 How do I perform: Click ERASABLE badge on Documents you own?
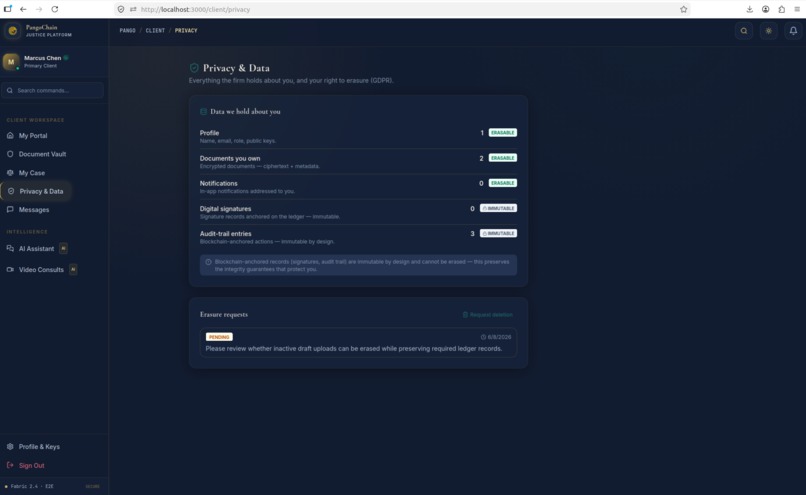click(x=502, y=158)
